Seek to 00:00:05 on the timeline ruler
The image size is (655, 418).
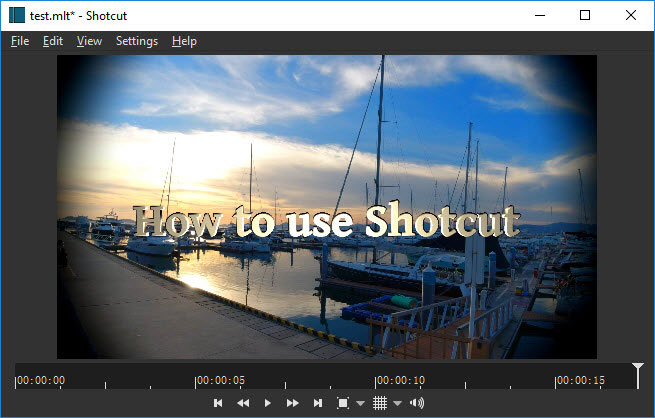pyautogui.click(x=196, y=380)
